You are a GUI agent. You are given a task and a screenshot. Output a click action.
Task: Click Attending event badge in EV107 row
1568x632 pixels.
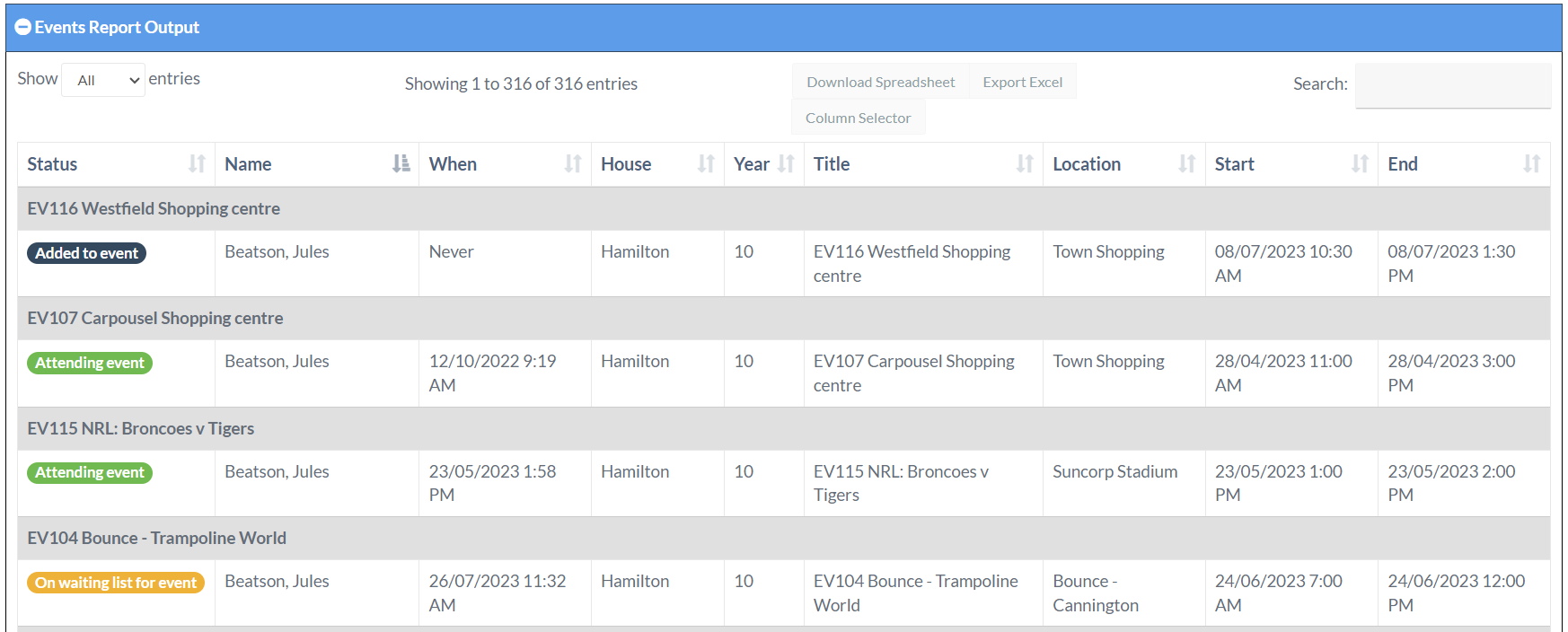[x=90, y=363]
